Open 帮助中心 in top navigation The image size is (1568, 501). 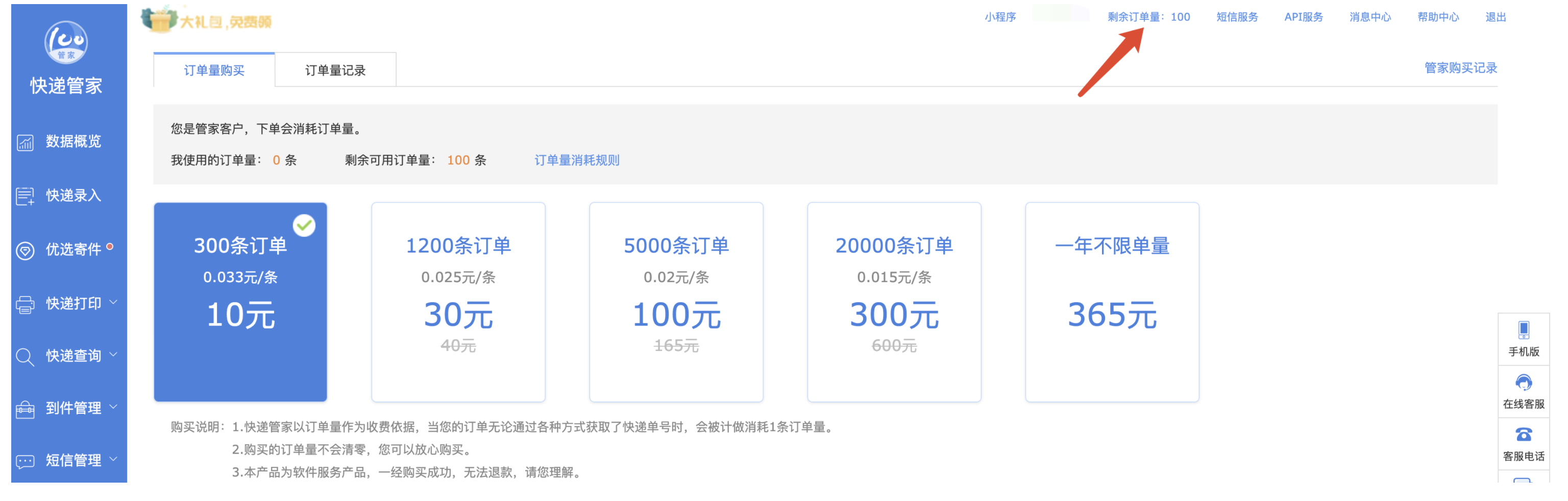(1437, 17)
